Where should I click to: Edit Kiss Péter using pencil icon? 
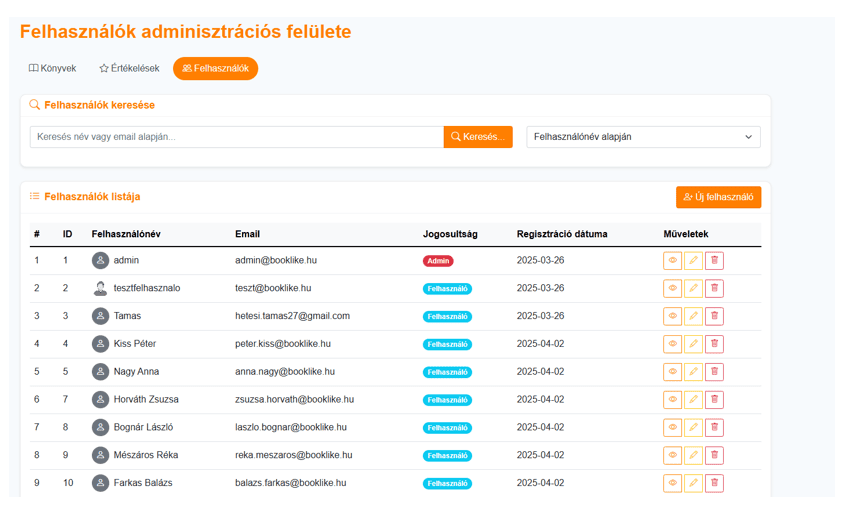click(x=693, y=344)
